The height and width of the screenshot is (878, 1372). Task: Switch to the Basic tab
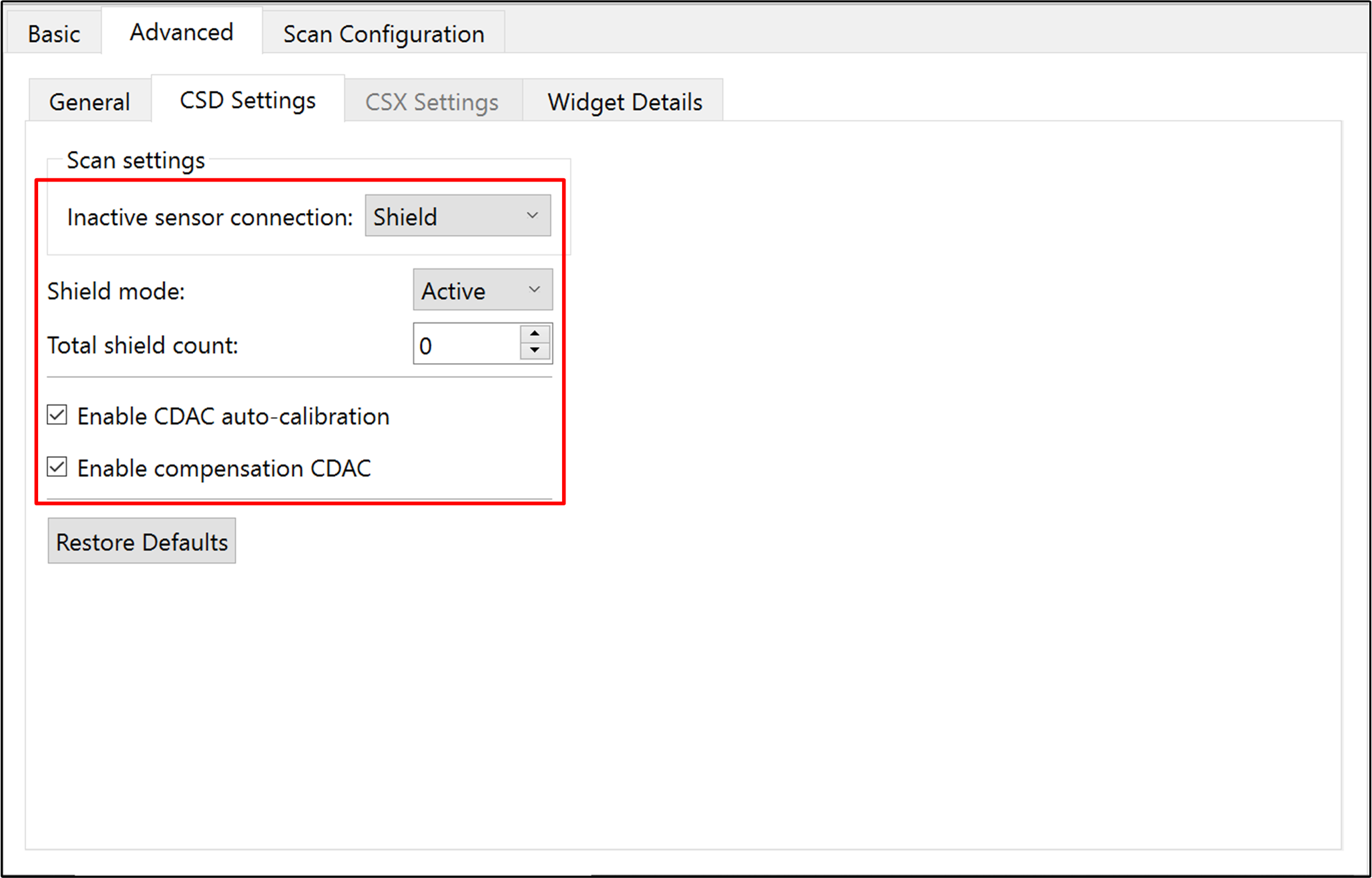coord(54,33)
